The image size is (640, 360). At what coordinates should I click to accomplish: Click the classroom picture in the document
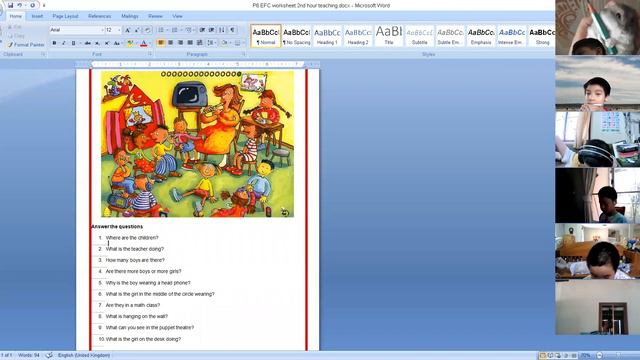click(x=198, y=144)
